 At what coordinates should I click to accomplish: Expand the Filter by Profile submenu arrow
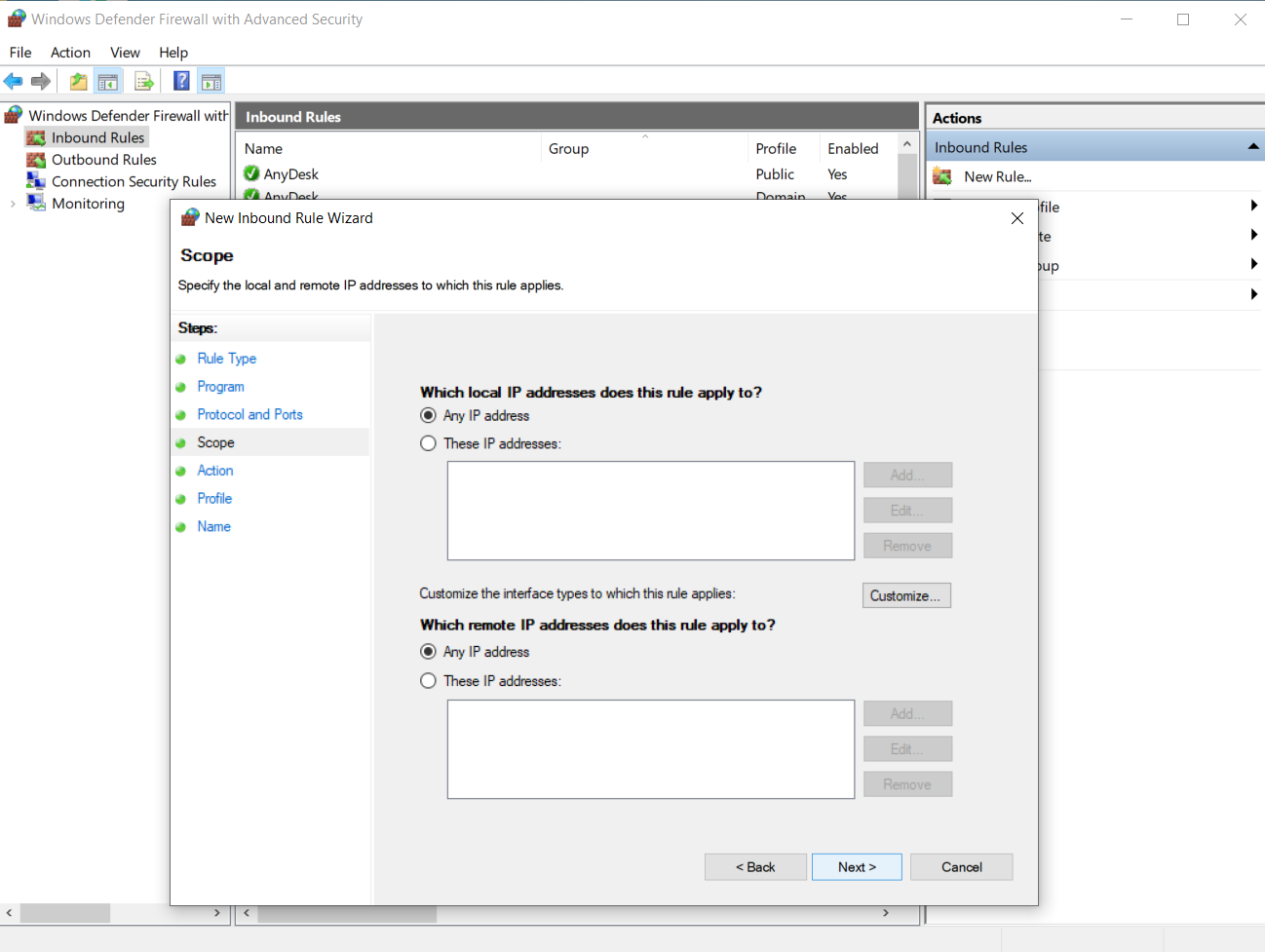(1254, 205)
